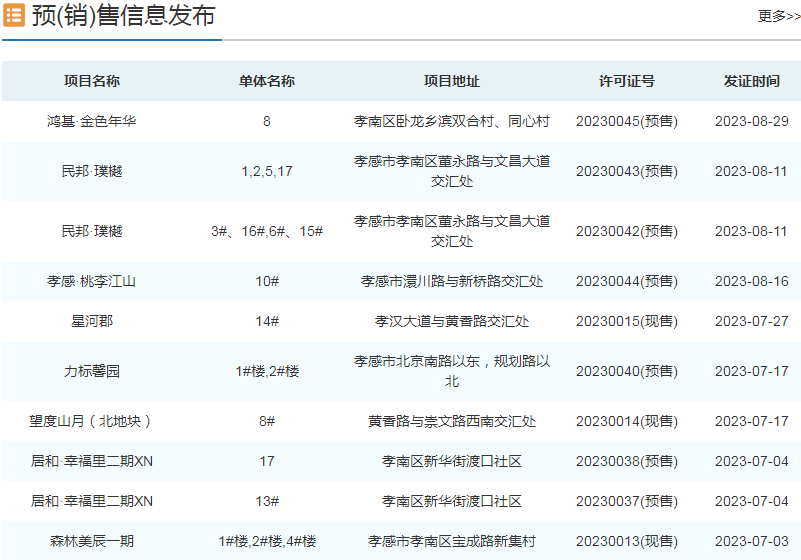The width and height of the screenshot is (801, 560).
Task: Click the issue date 2023-08-29
Action: 752,121
